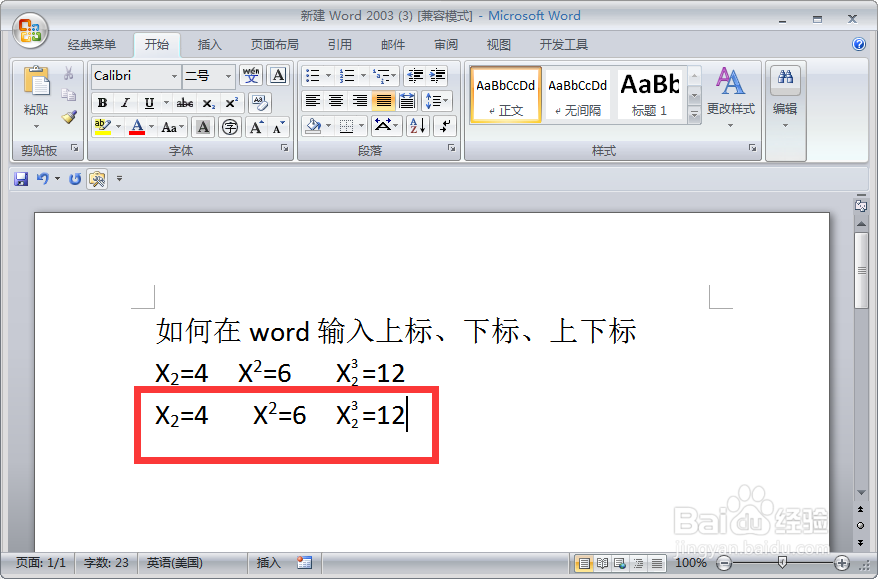Toggle bold formatting
The width and height of the screenshot is (878, 579).
(x=103, y=102)
